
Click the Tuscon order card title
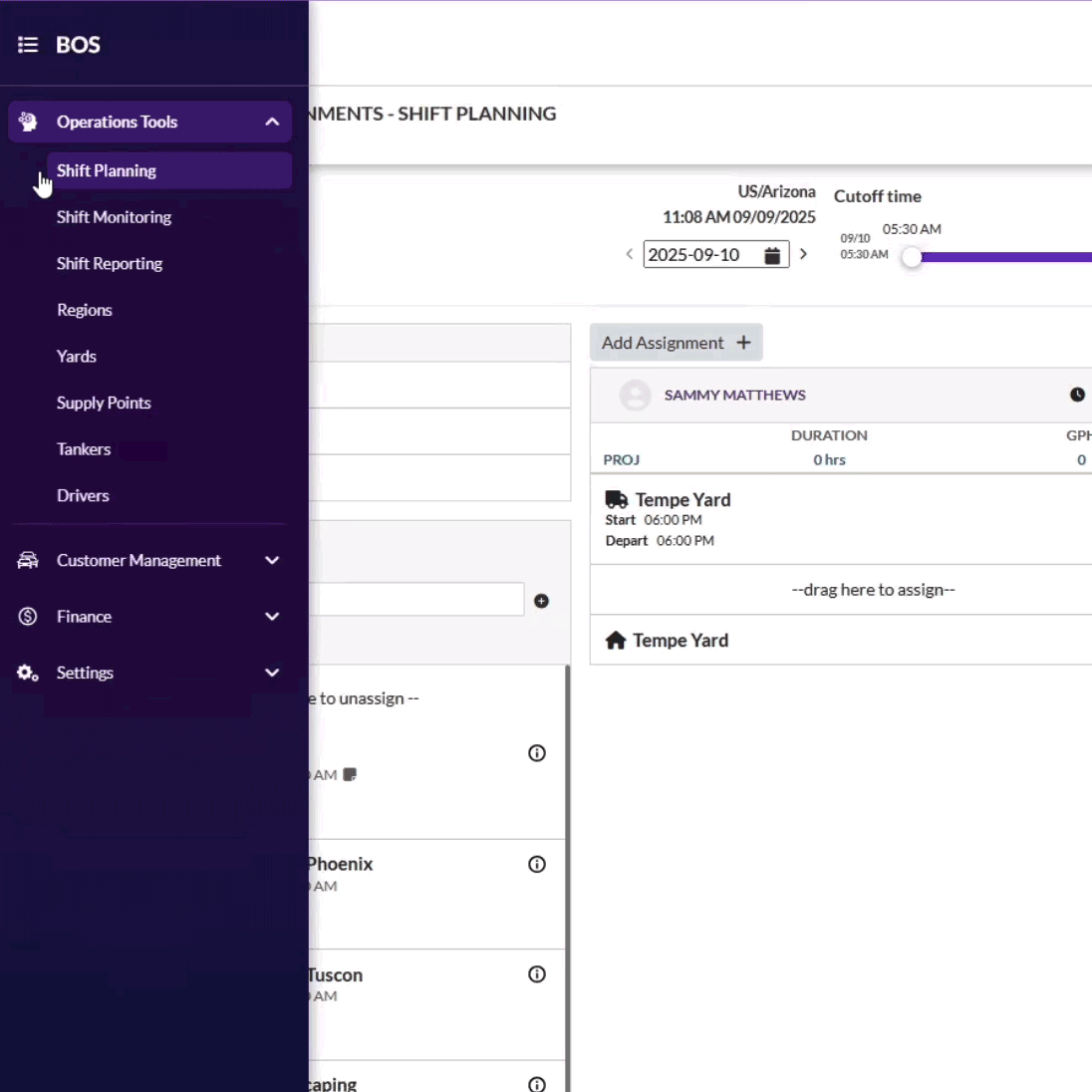point(336,975)
